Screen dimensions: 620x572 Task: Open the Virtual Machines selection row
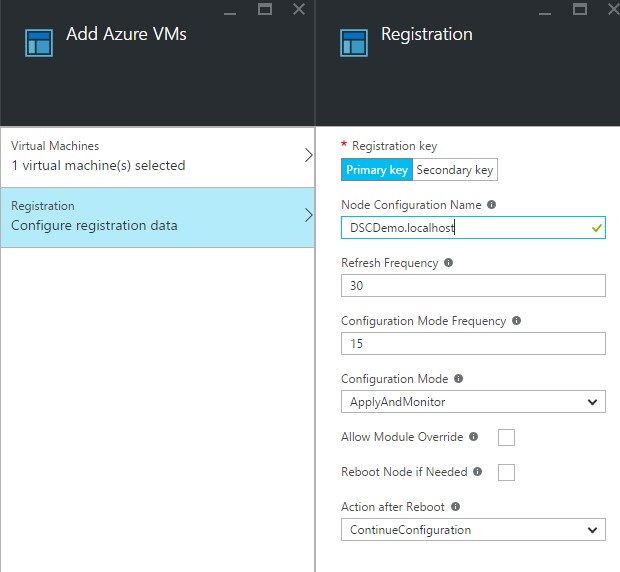click(158, 156)
